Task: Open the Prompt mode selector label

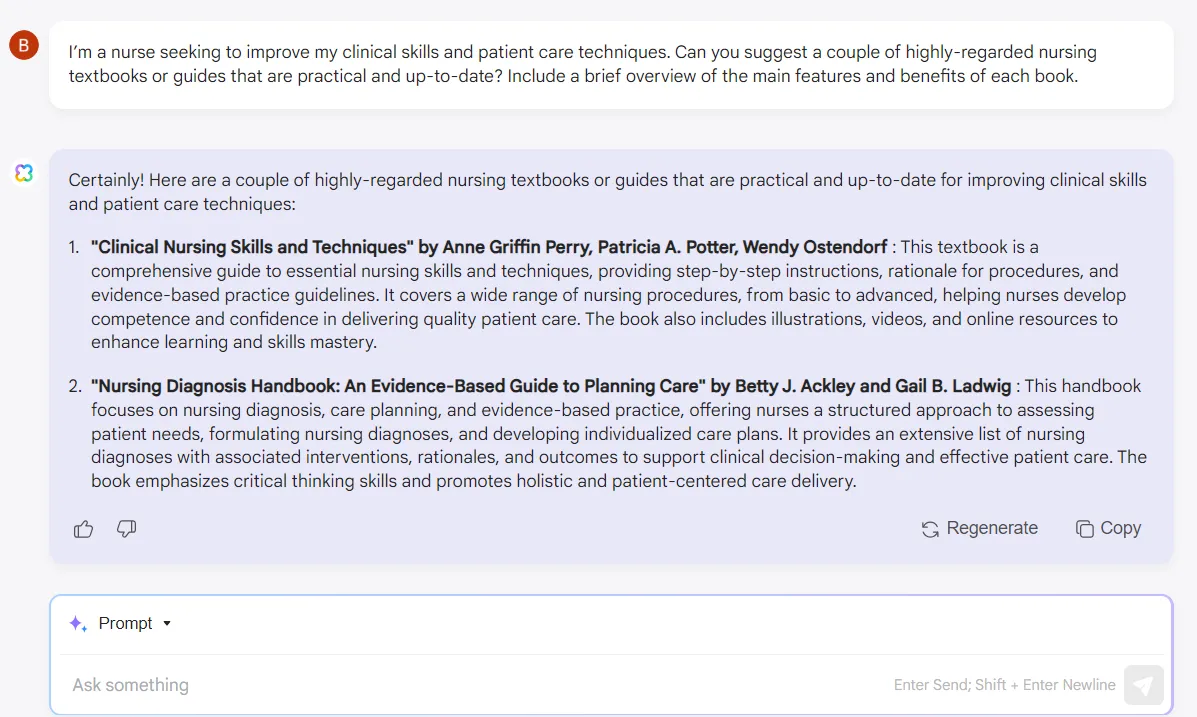Action: coord(125,624)
